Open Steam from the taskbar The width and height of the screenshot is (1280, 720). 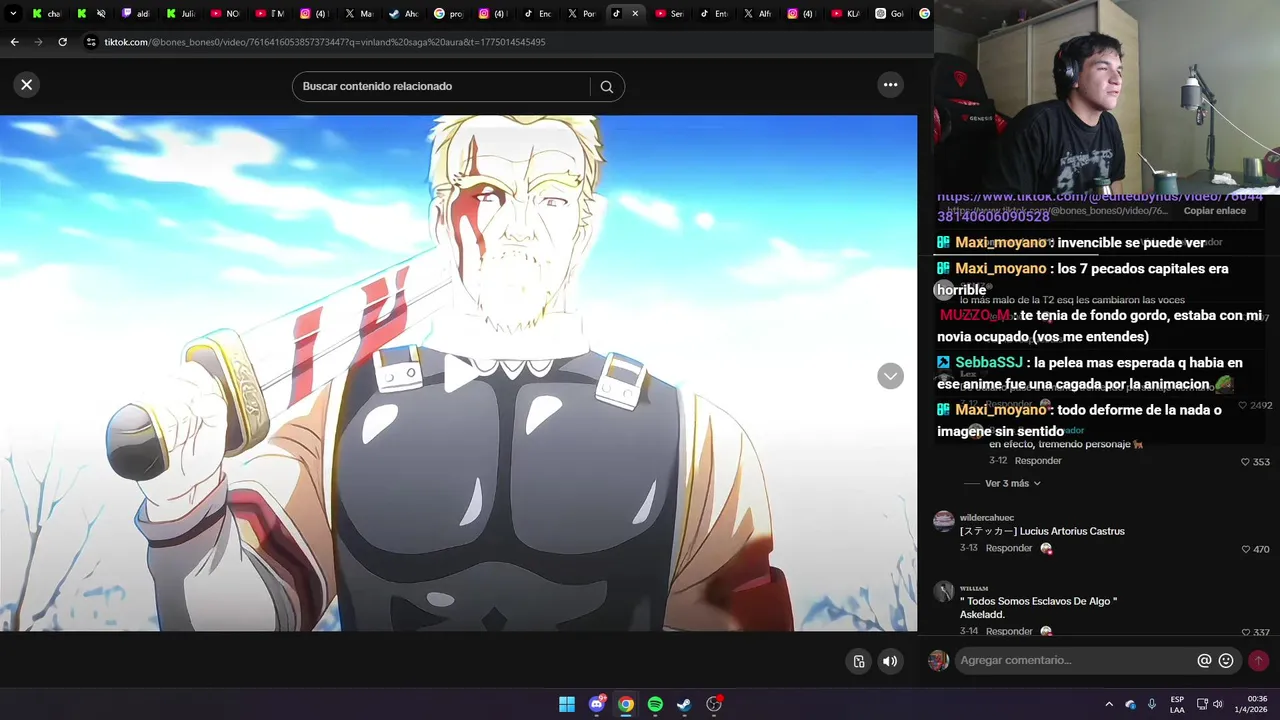tap(684, 704)
